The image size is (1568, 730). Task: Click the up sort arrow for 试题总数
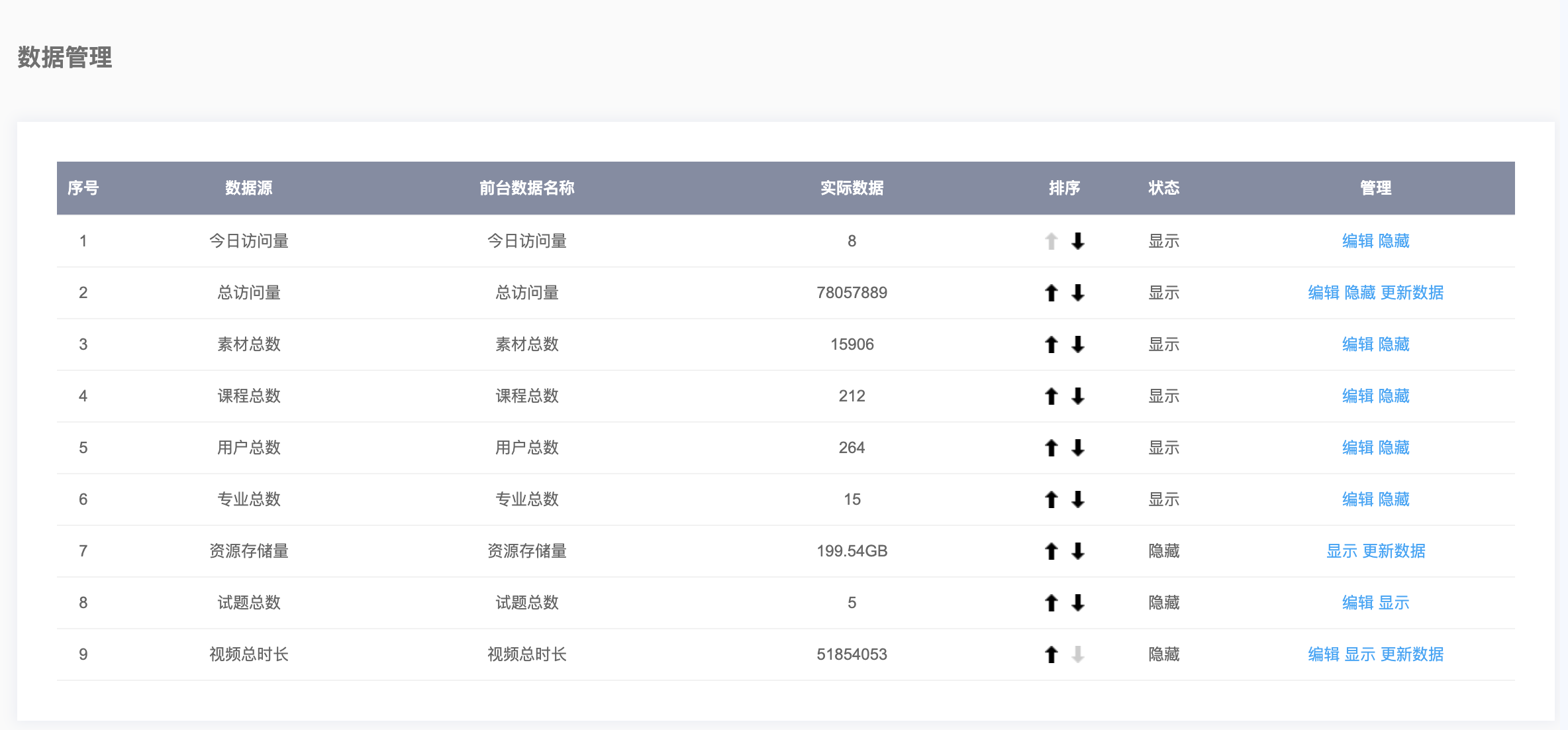click(1050, 603)
